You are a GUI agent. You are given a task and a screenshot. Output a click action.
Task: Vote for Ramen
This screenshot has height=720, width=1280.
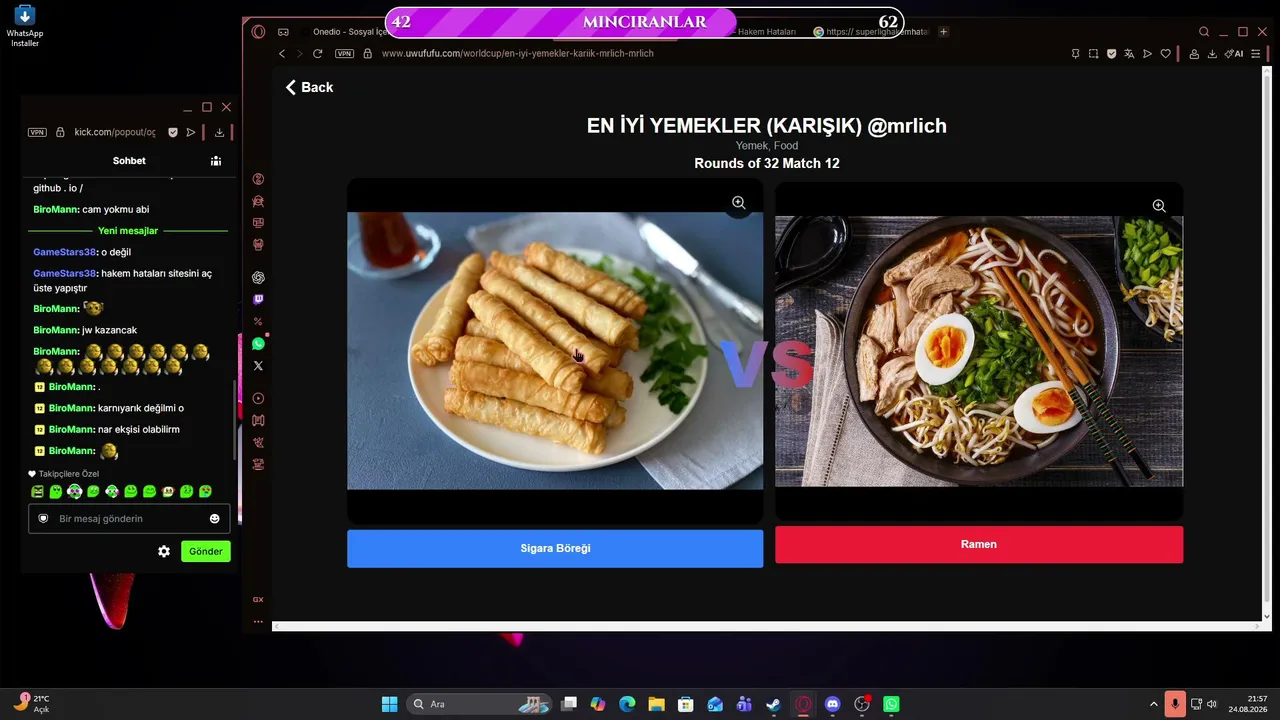click(979, 545)
